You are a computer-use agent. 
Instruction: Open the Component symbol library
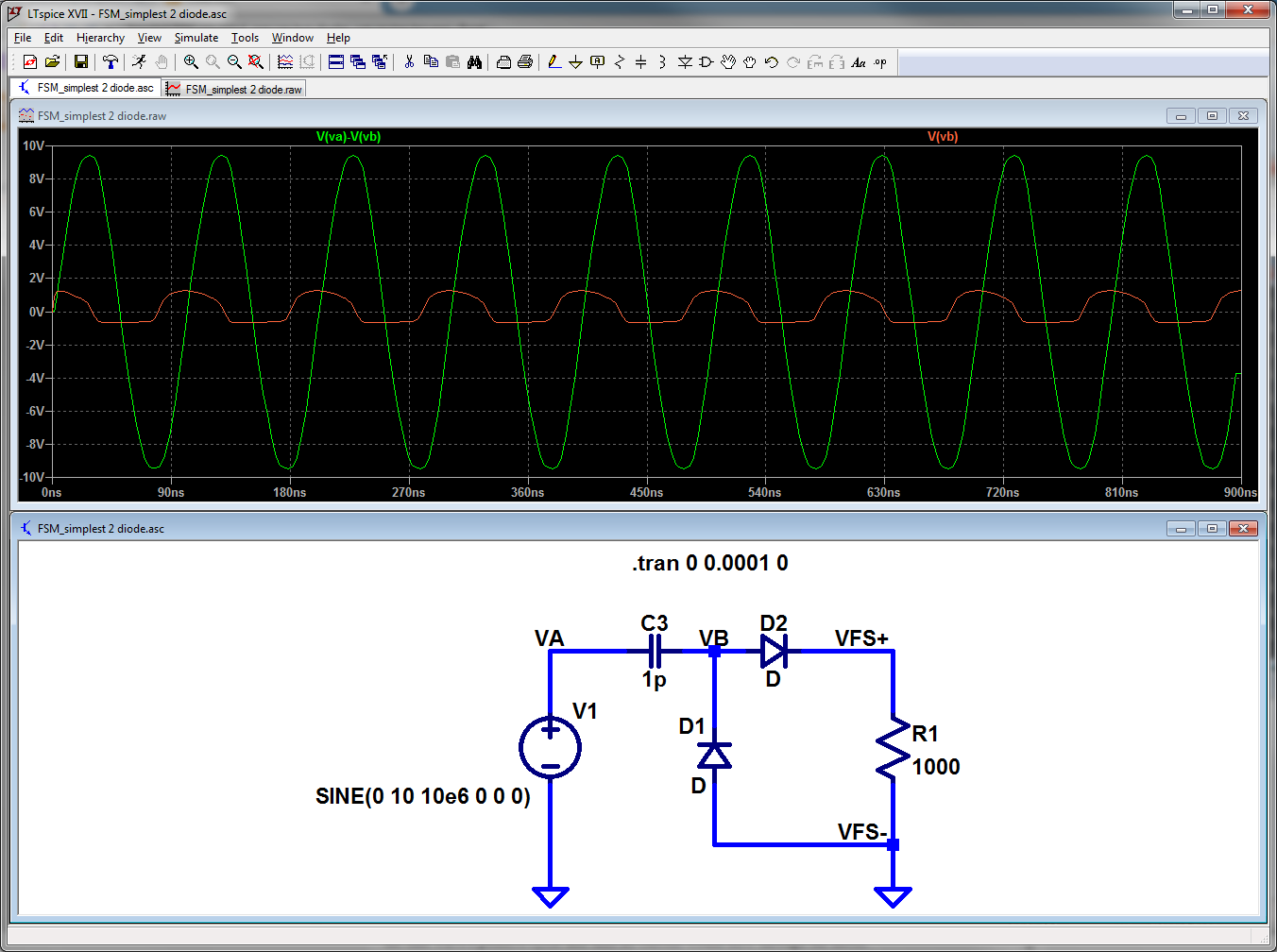point(705,61)
